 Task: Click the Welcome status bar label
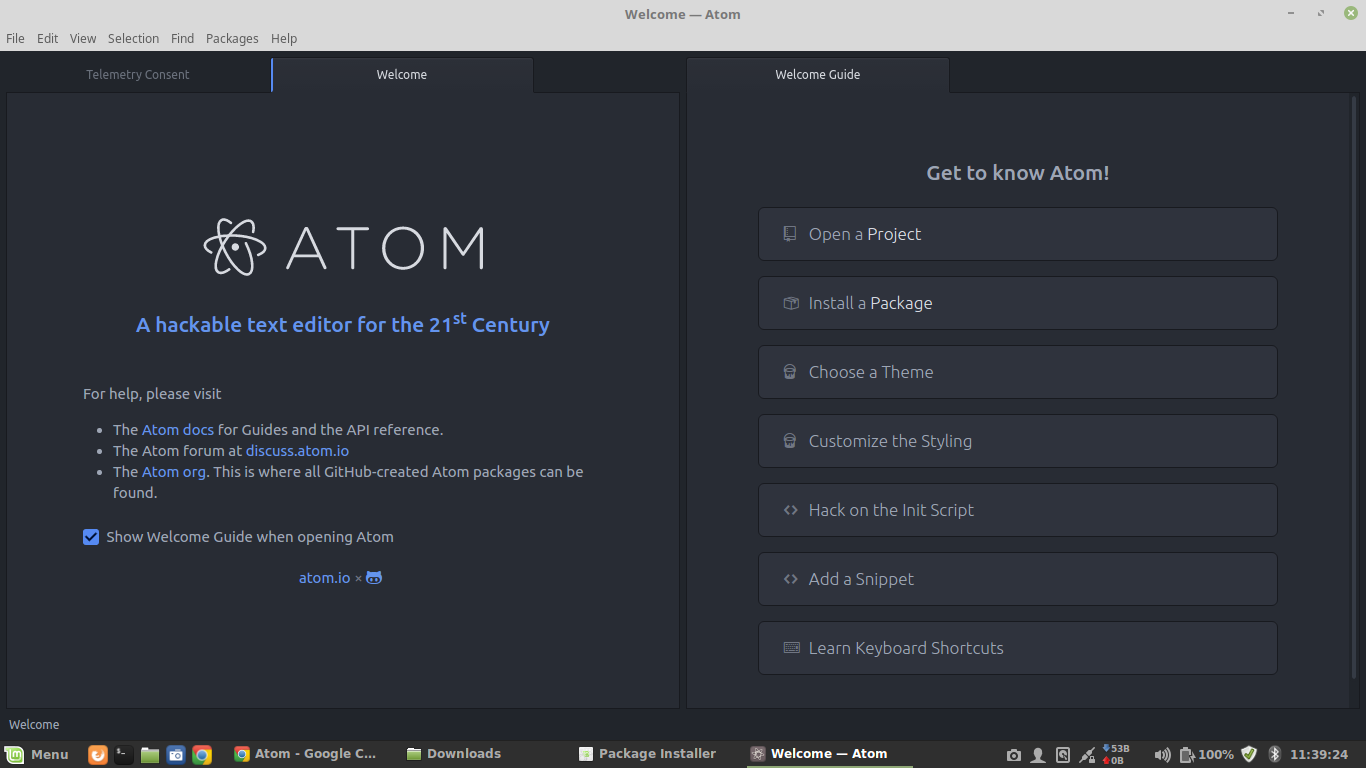(x=34, y=725)
